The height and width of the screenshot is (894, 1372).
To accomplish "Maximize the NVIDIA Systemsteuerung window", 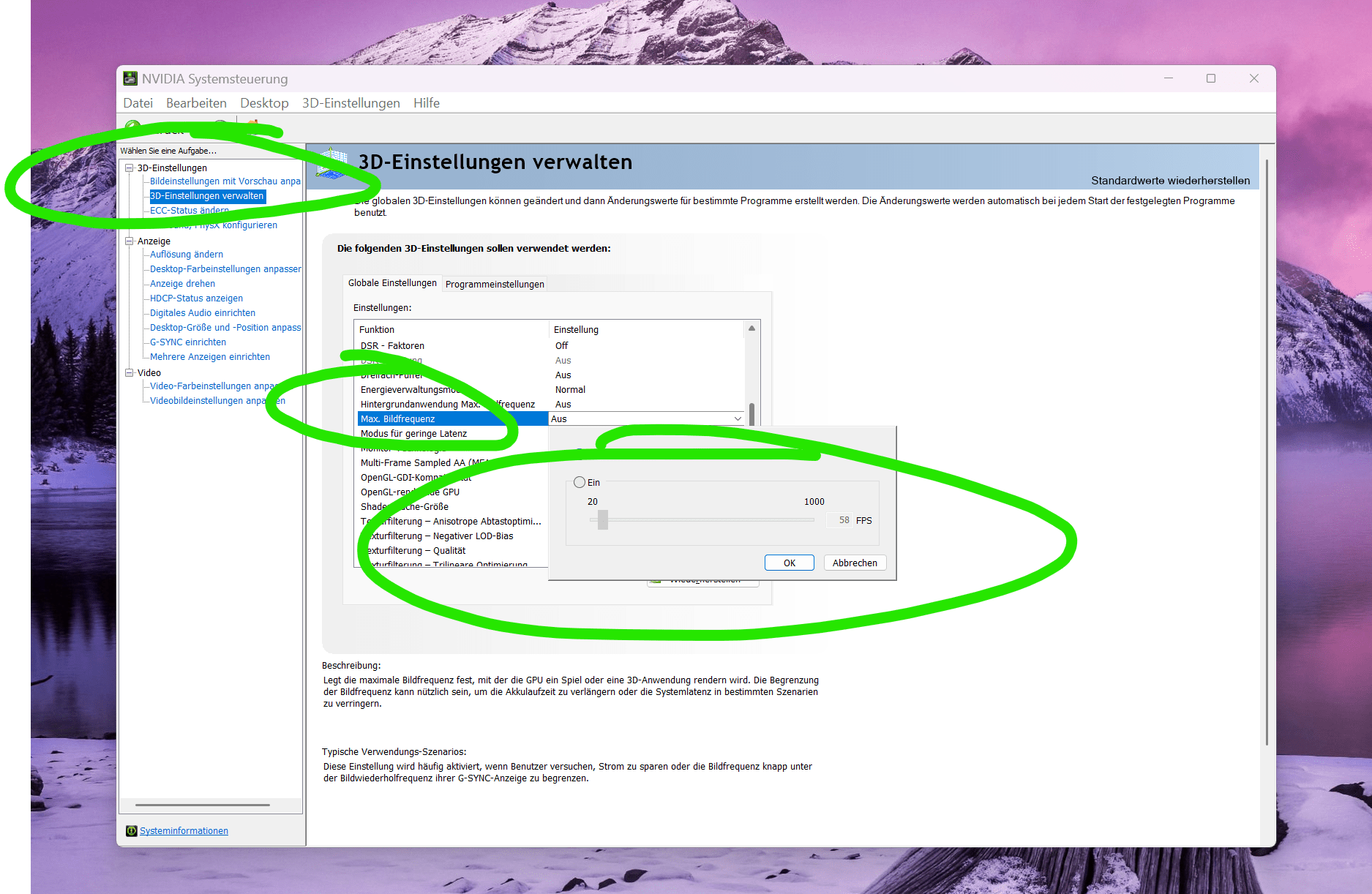I will 1211,78.
